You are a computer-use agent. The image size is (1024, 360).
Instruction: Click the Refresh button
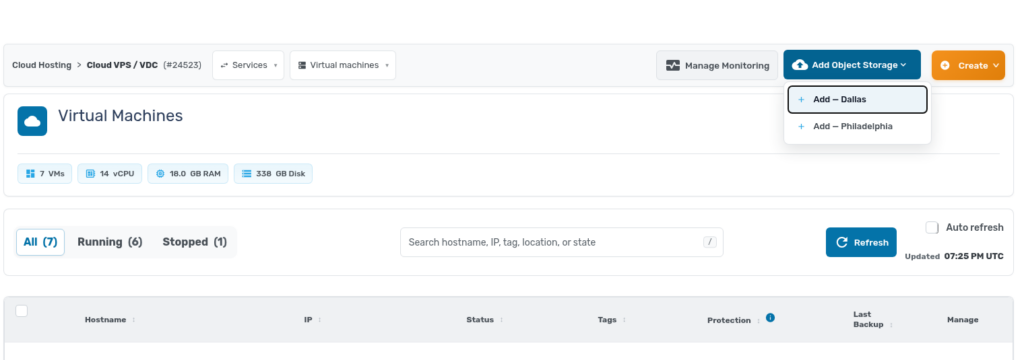coord(861,242)
